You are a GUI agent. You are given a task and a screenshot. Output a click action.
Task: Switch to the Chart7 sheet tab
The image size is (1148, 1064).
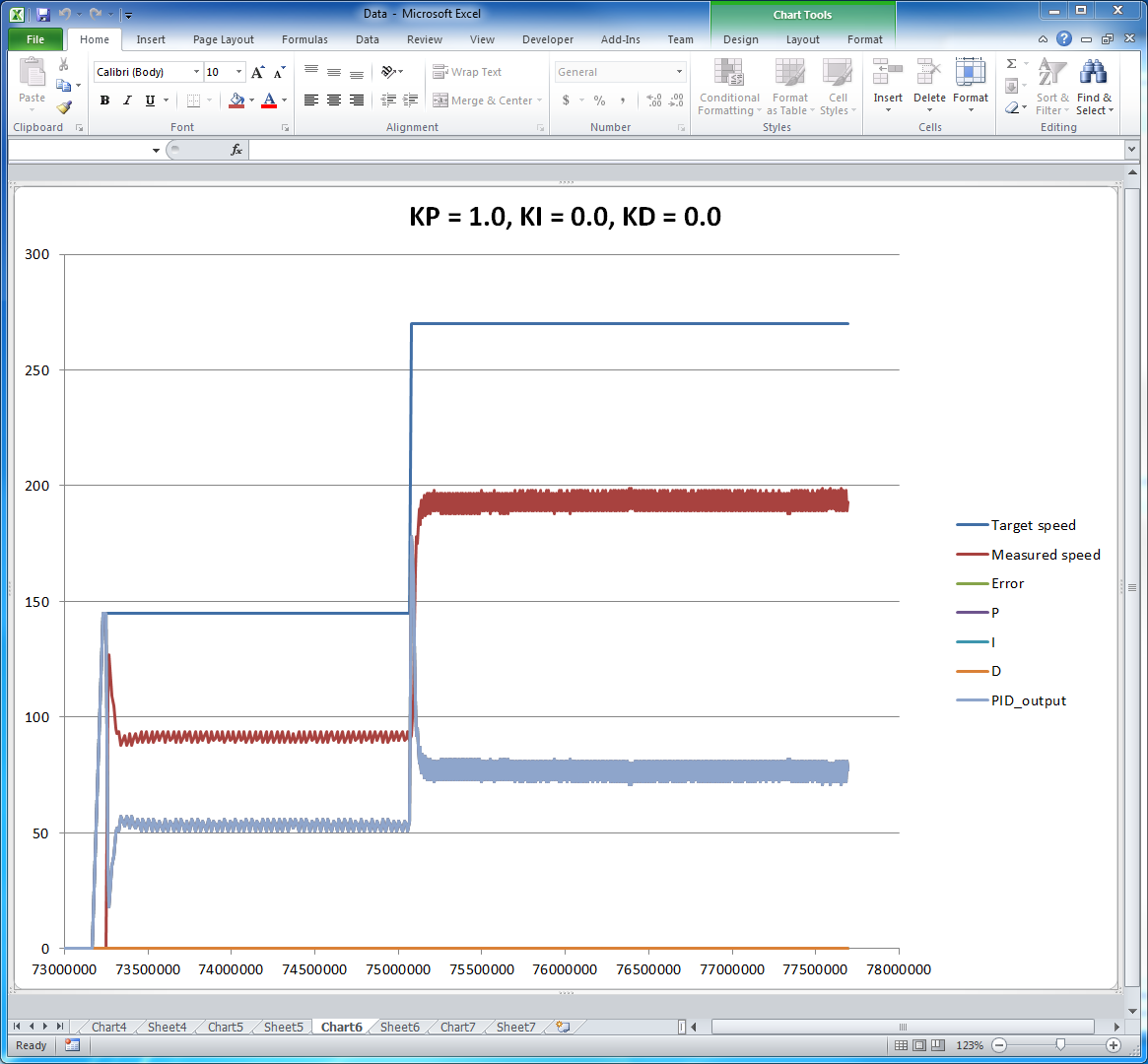point(457,1027)
